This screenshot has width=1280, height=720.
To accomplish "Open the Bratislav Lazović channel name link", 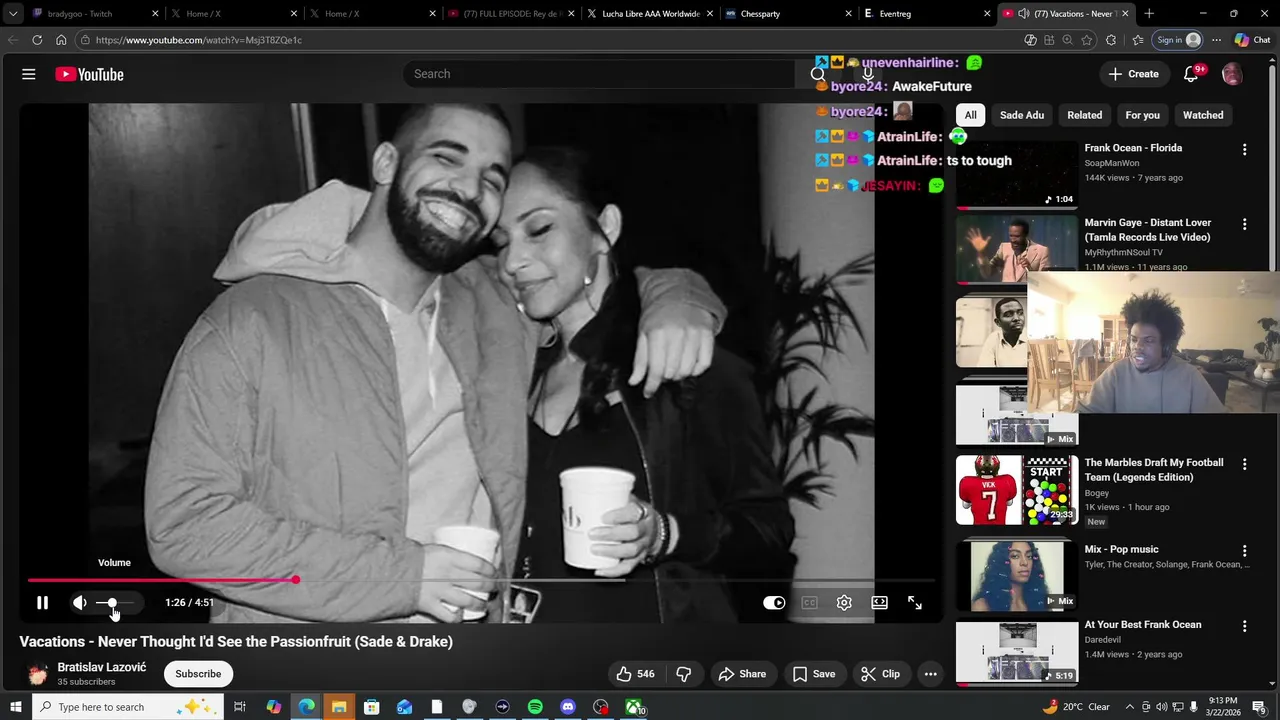I will [102, 667].
